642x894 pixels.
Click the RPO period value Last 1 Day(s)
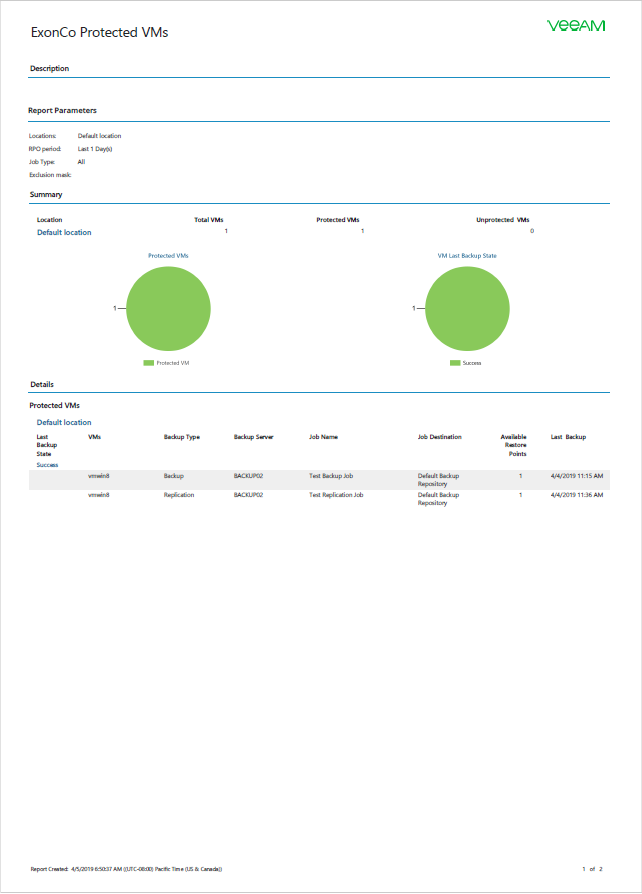click(95, 149)
